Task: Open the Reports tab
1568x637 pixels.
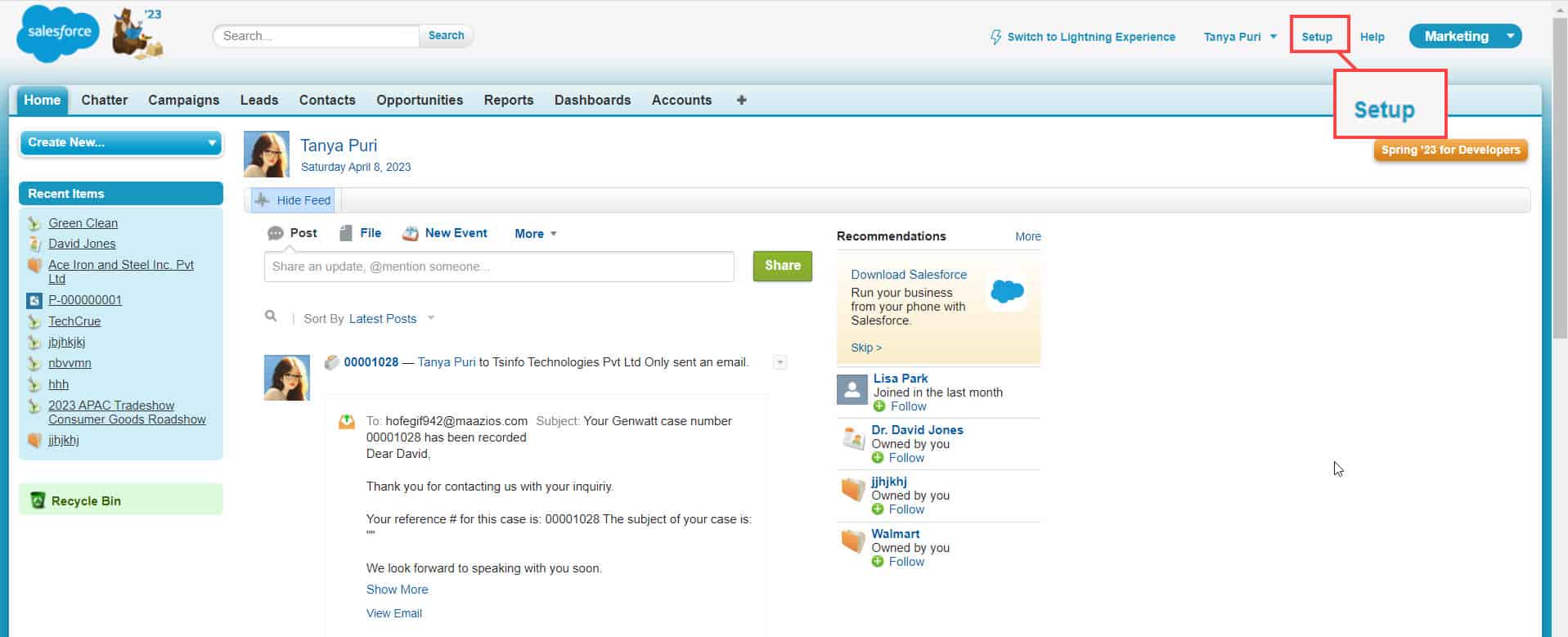Action: [509, 100]
